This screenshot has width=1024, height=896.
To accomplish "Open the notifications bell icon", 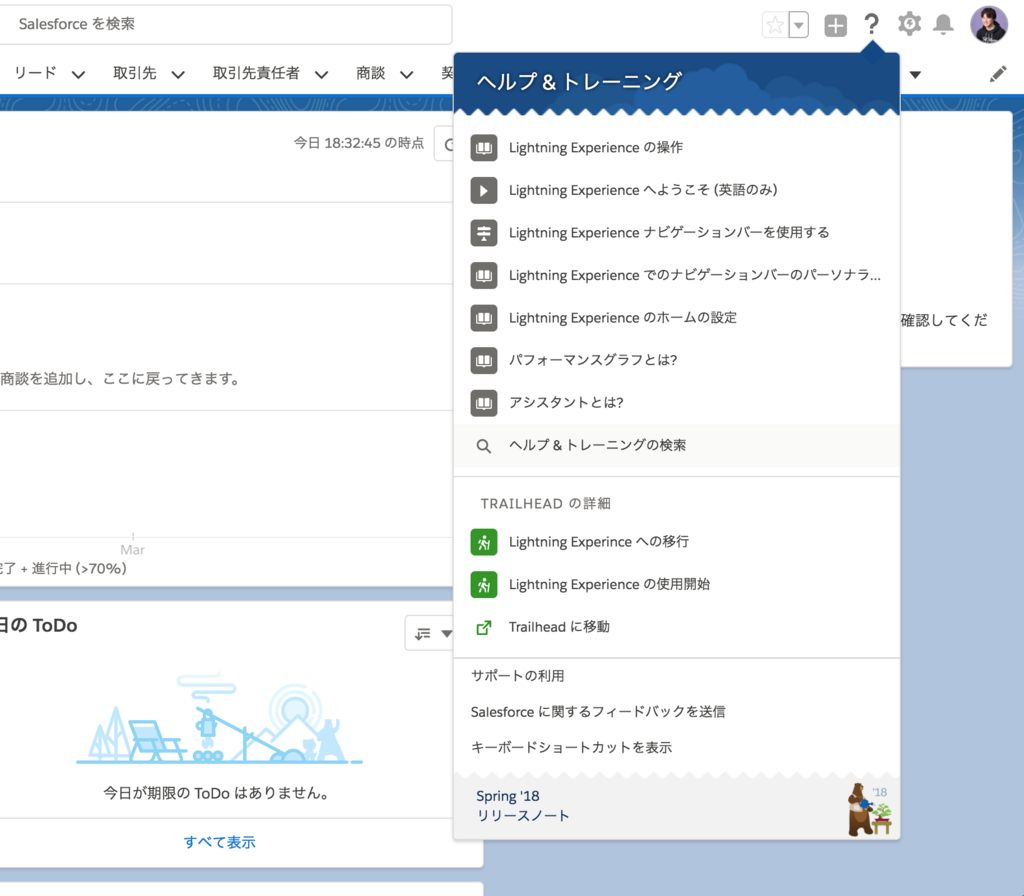I will click(943, 25).
